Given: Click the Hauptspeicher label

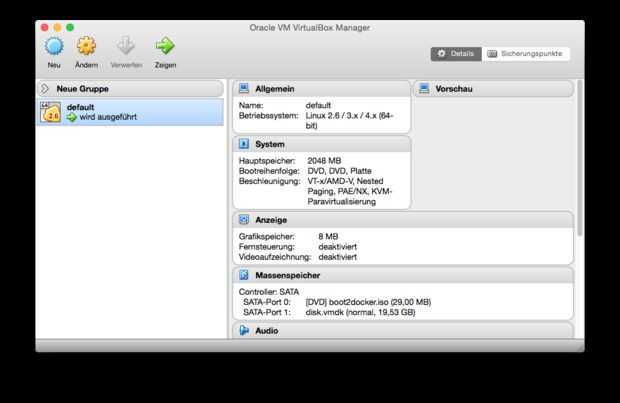Looking at the screenshot, I should (267, 161).
